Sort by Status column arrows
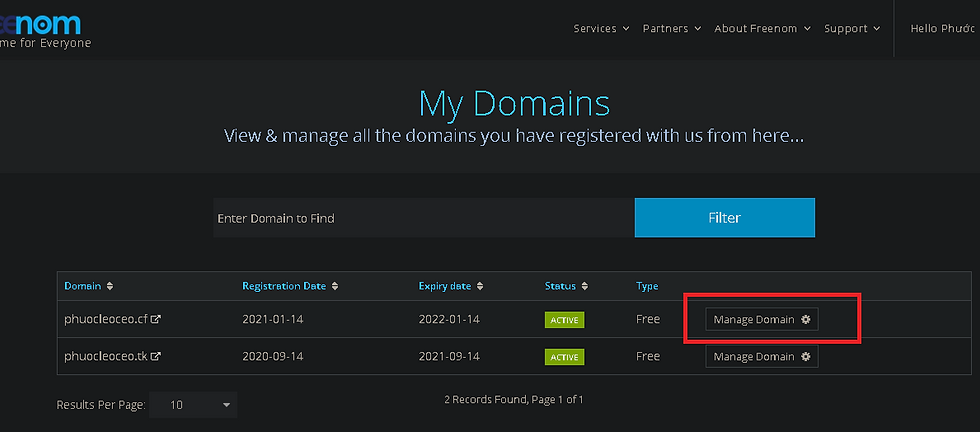Image resolution: width=980 pixels, height=432 pixels. pos(584,286)
